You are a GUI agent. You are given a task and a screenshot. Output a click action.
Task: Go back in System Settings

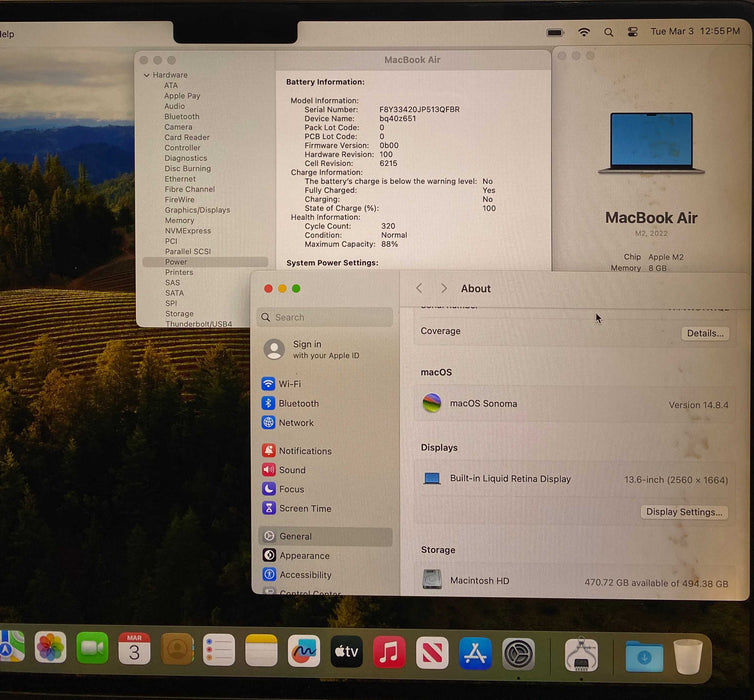click(x=419, y=288)
